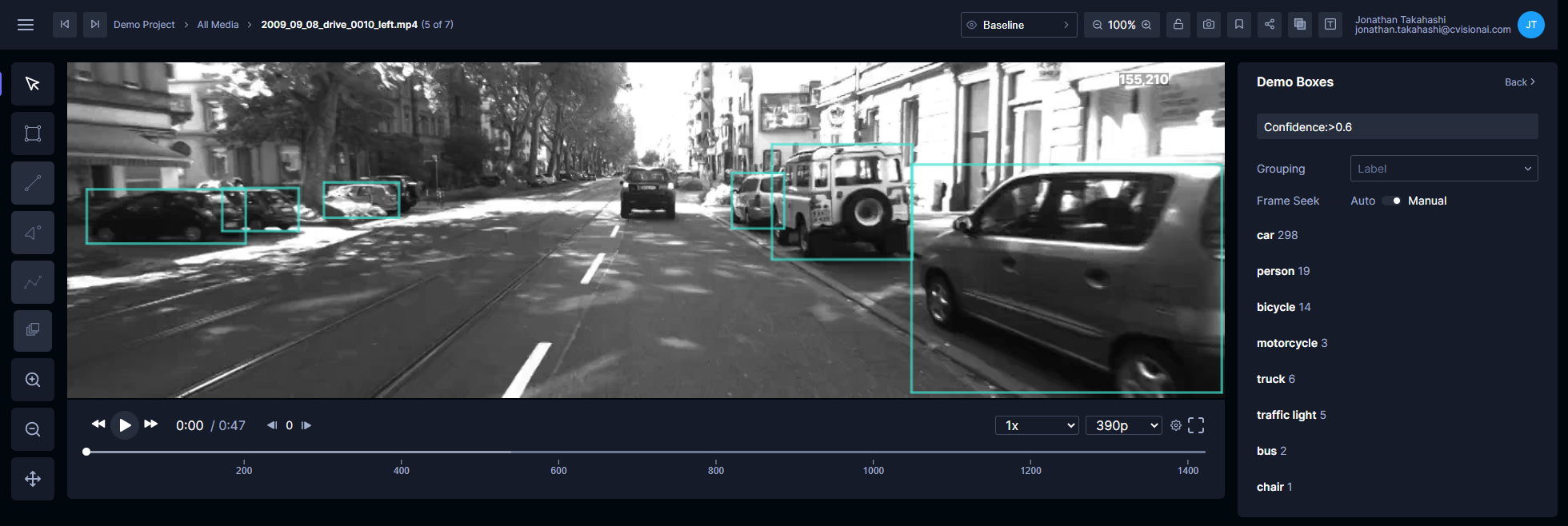Open the JT user avatar menu
Screen dimensions: 1568x526
[x=1531, y=25]
